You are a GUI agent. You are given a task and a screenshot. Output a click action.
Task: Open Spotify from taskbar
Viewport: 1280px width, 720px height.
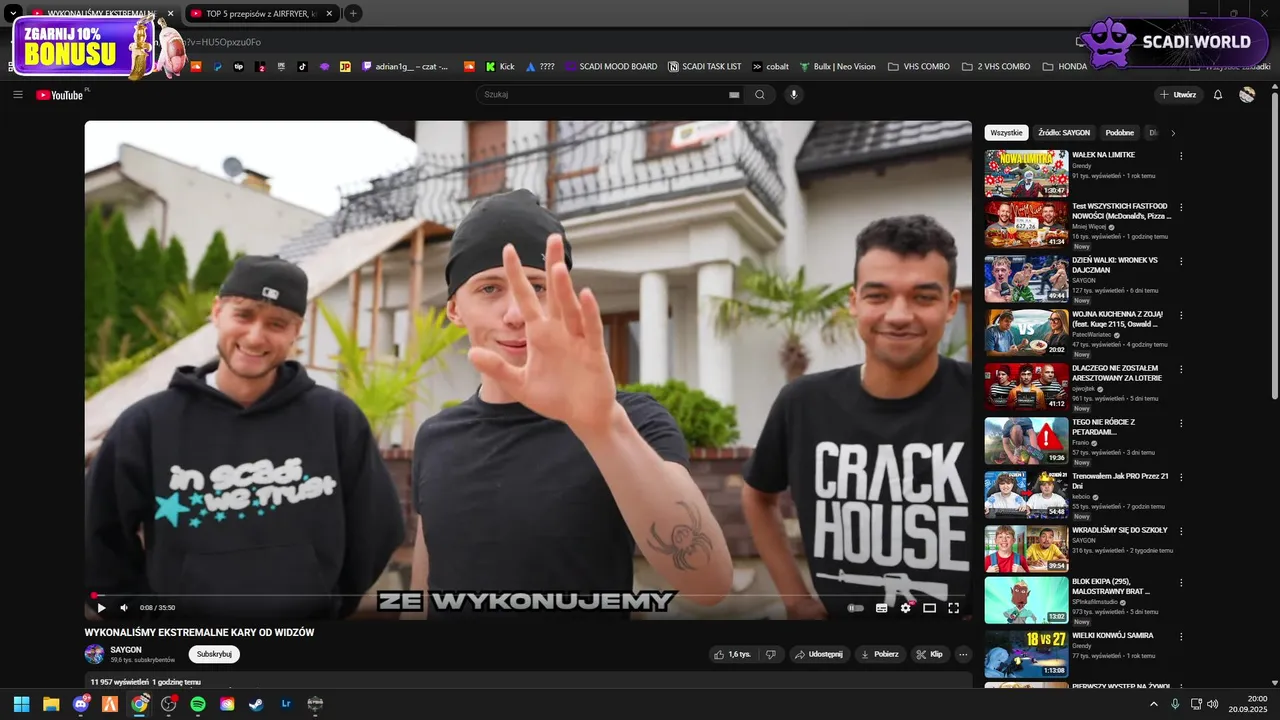pos(198,704)
